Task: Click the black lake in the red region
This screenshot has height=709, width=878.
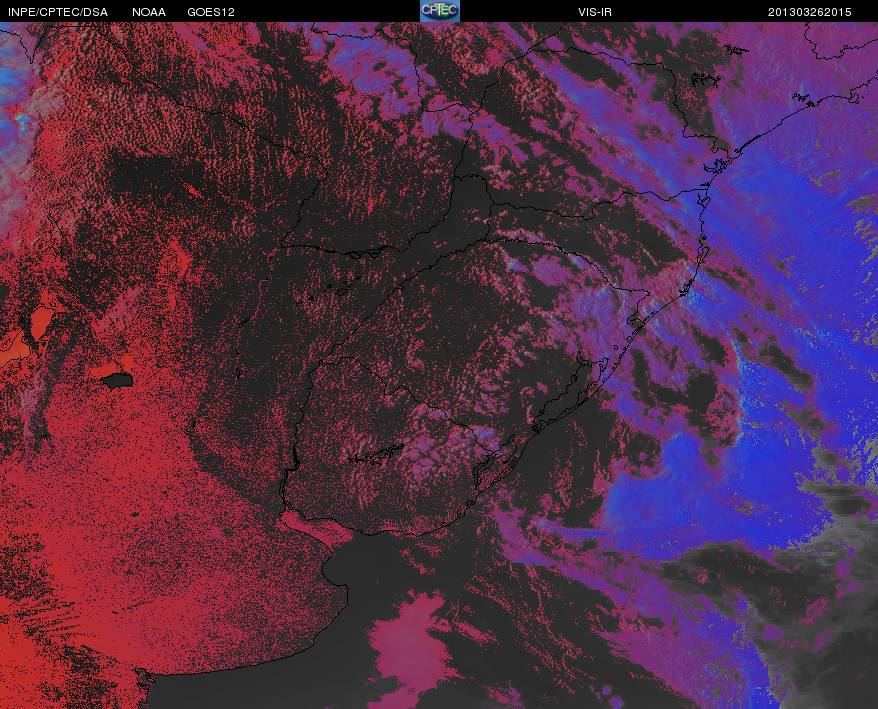Action: tap(117, 381)
